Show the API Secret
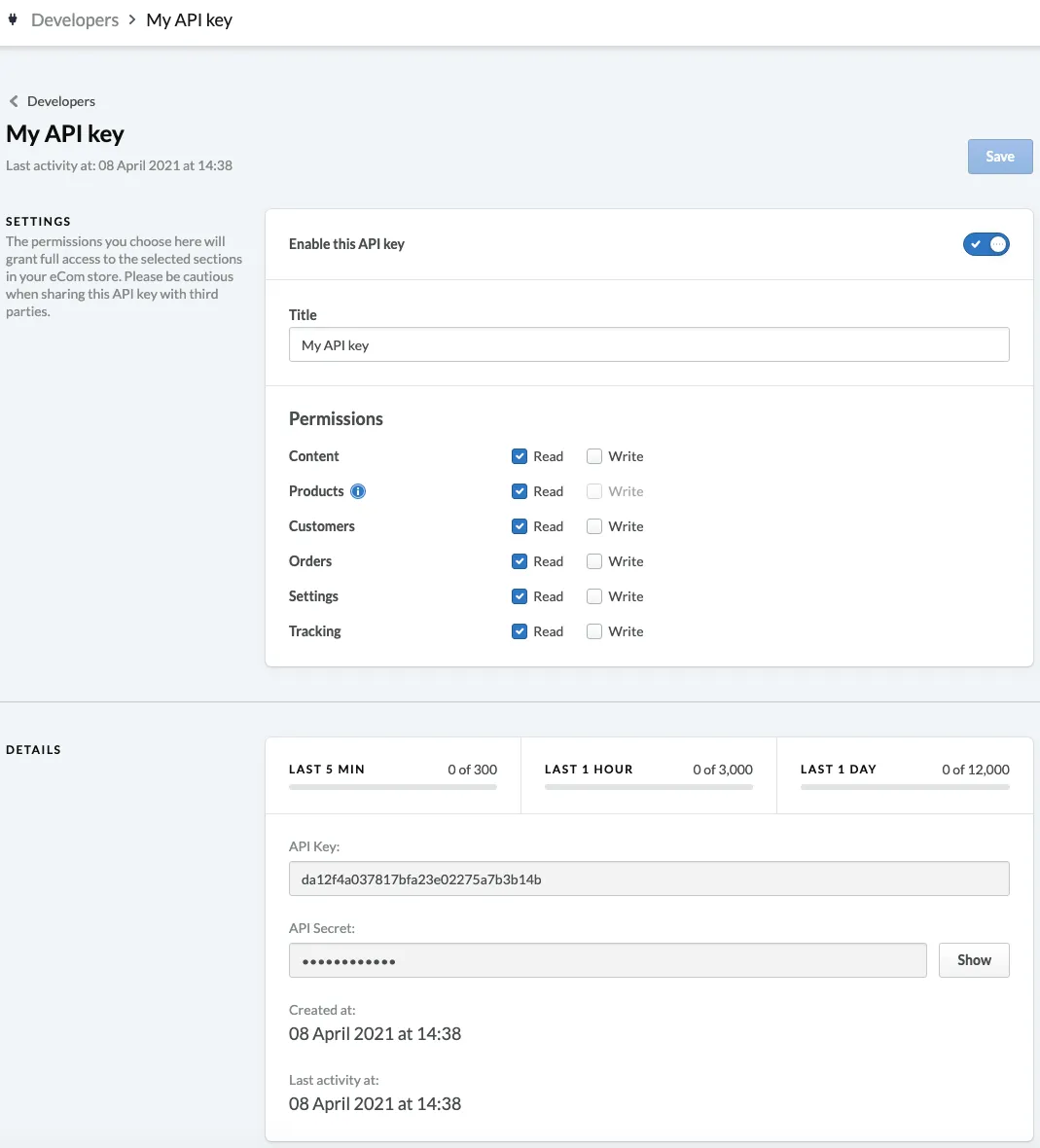The image size is (1040, 1148). 974,960
